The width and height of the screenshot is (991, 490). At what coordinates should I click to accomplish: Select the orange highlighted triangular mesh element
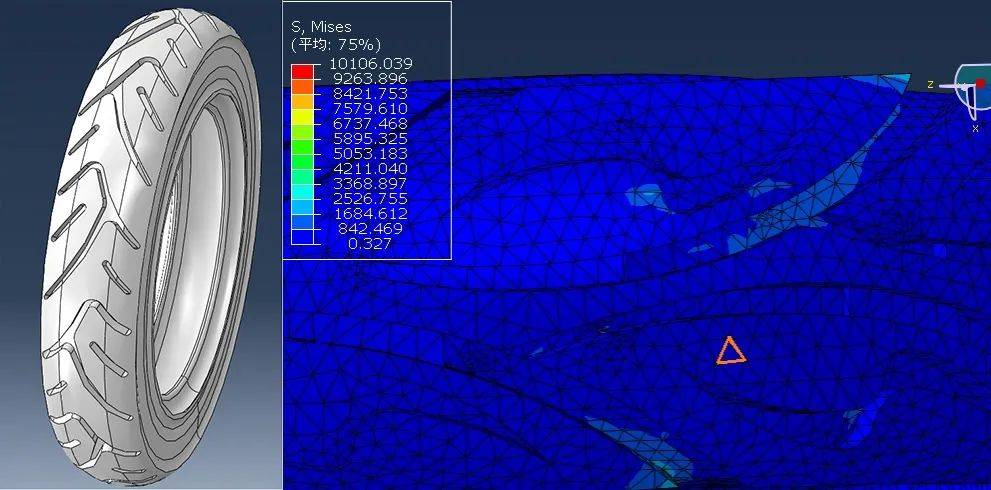(x=731, y=351)
